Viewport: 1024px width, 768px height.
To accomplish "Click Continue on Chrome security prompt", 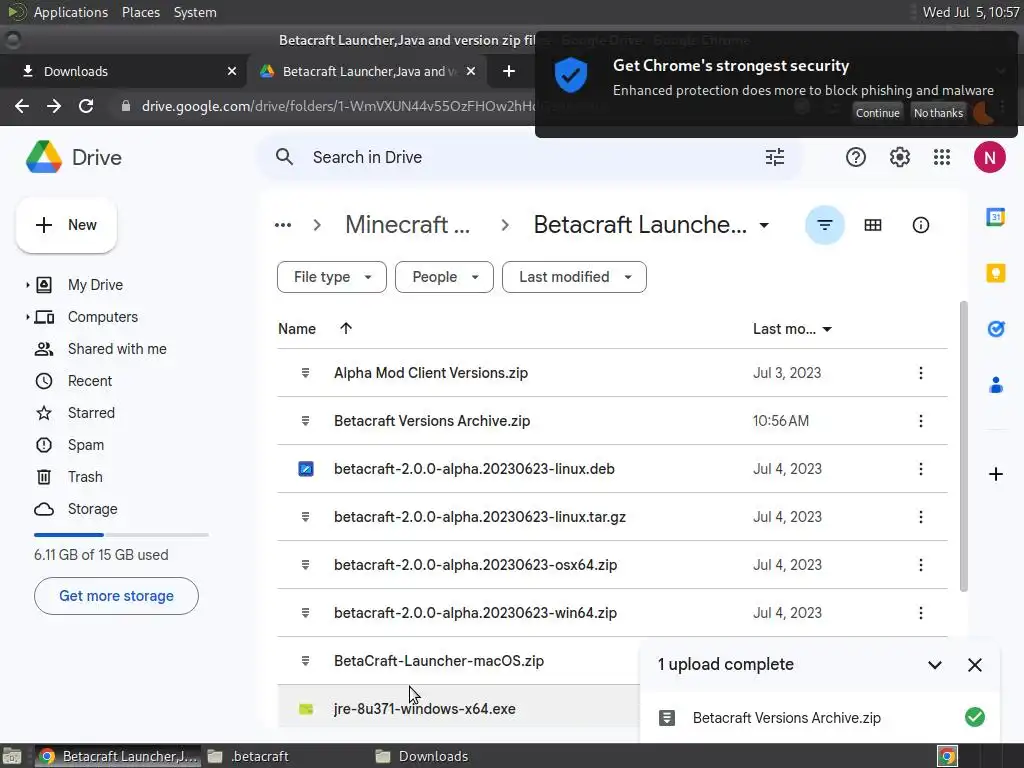I will tap(877, 113).
